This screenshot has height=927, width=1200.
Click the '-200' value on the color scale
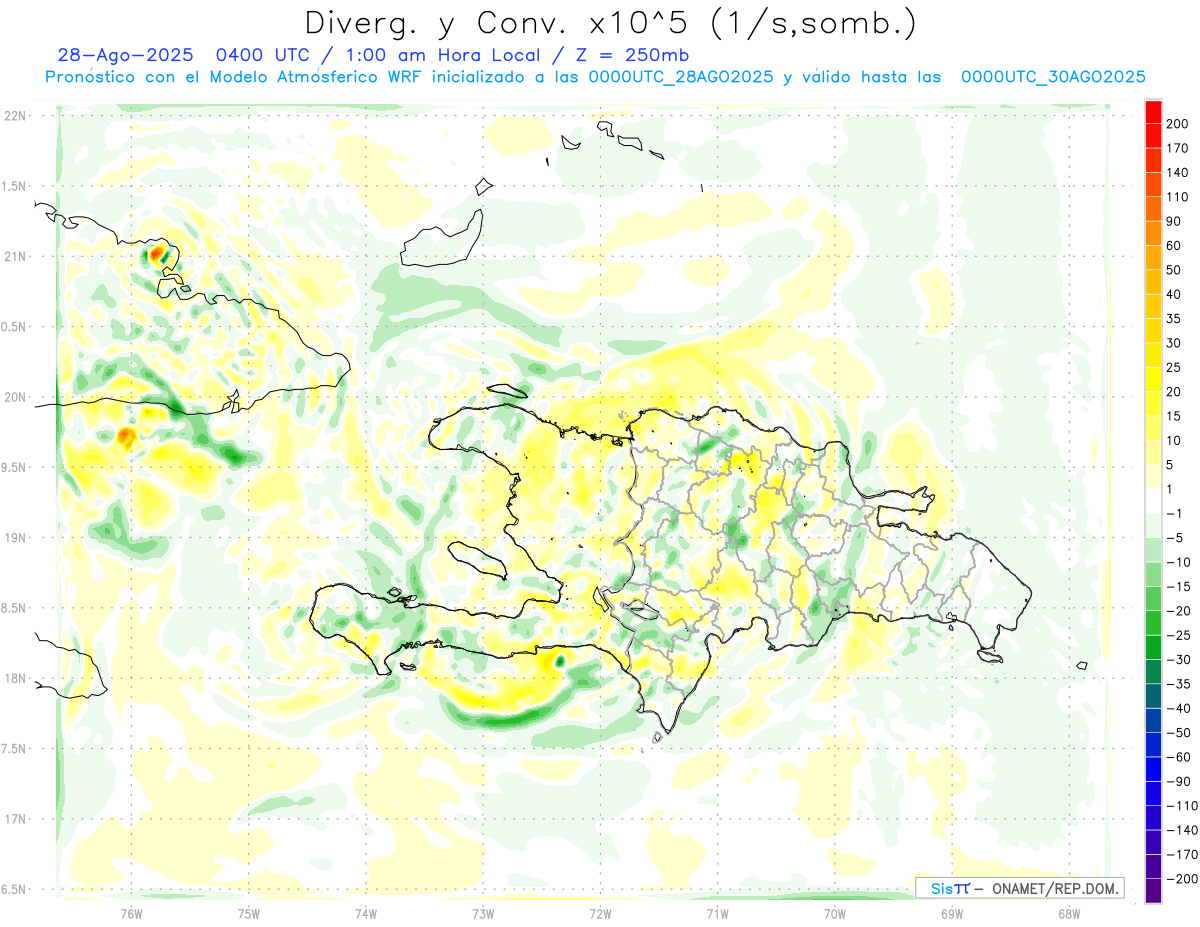[1181, 878]
